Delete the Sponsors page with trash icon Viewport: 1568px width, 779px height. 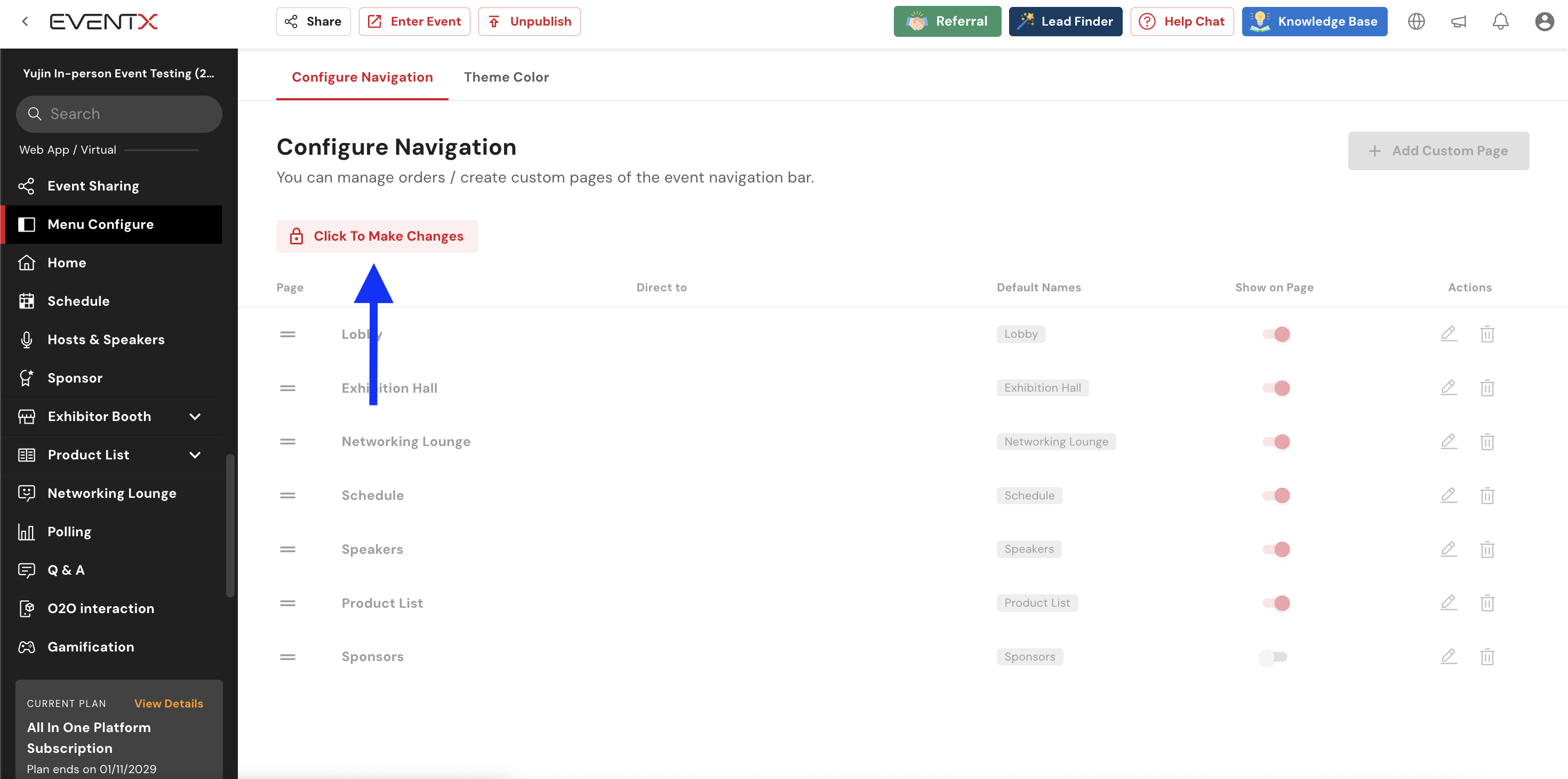(x=1486, y=657)
